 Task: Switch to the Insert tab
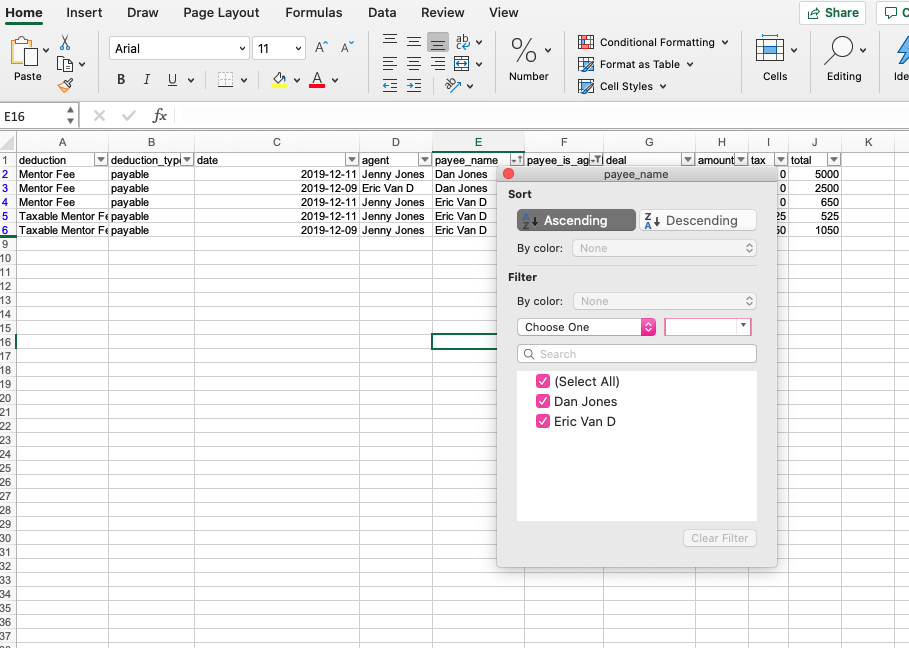click(x=84, y=13)
